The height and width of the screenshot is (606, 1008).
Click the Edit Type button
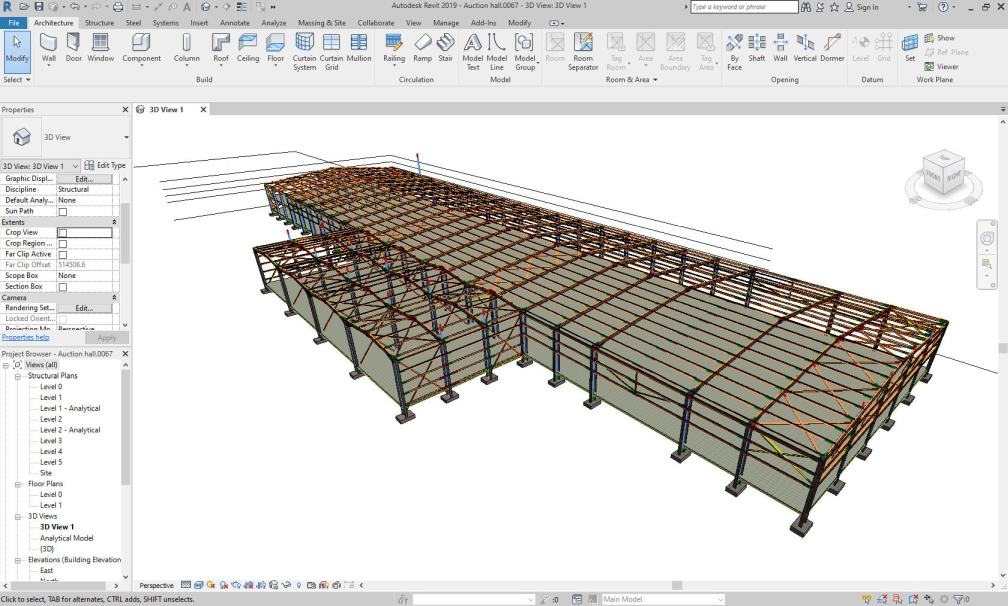click(x=105, y=165)
